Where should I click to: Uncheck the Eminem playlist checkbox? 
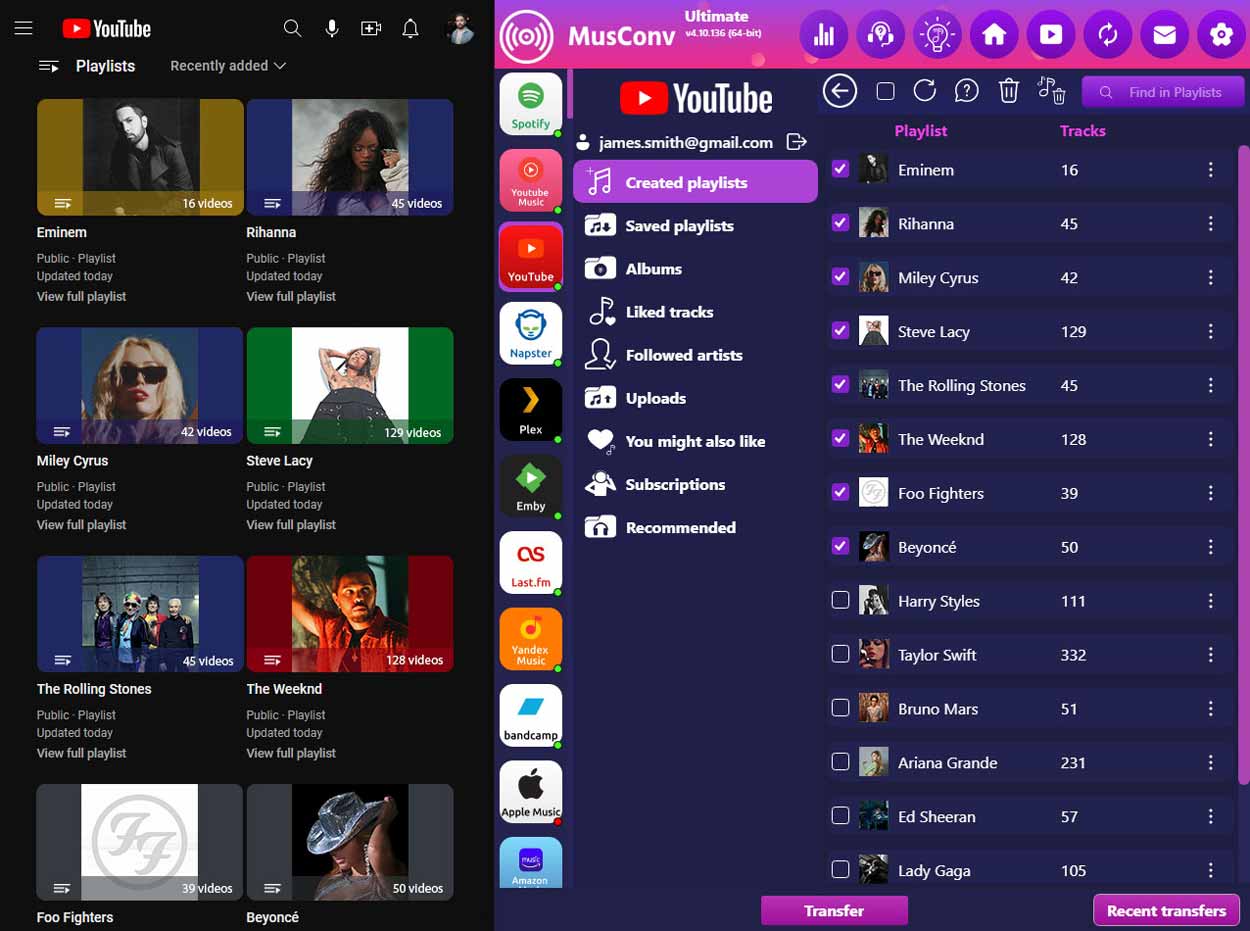(x=840, y=169)
